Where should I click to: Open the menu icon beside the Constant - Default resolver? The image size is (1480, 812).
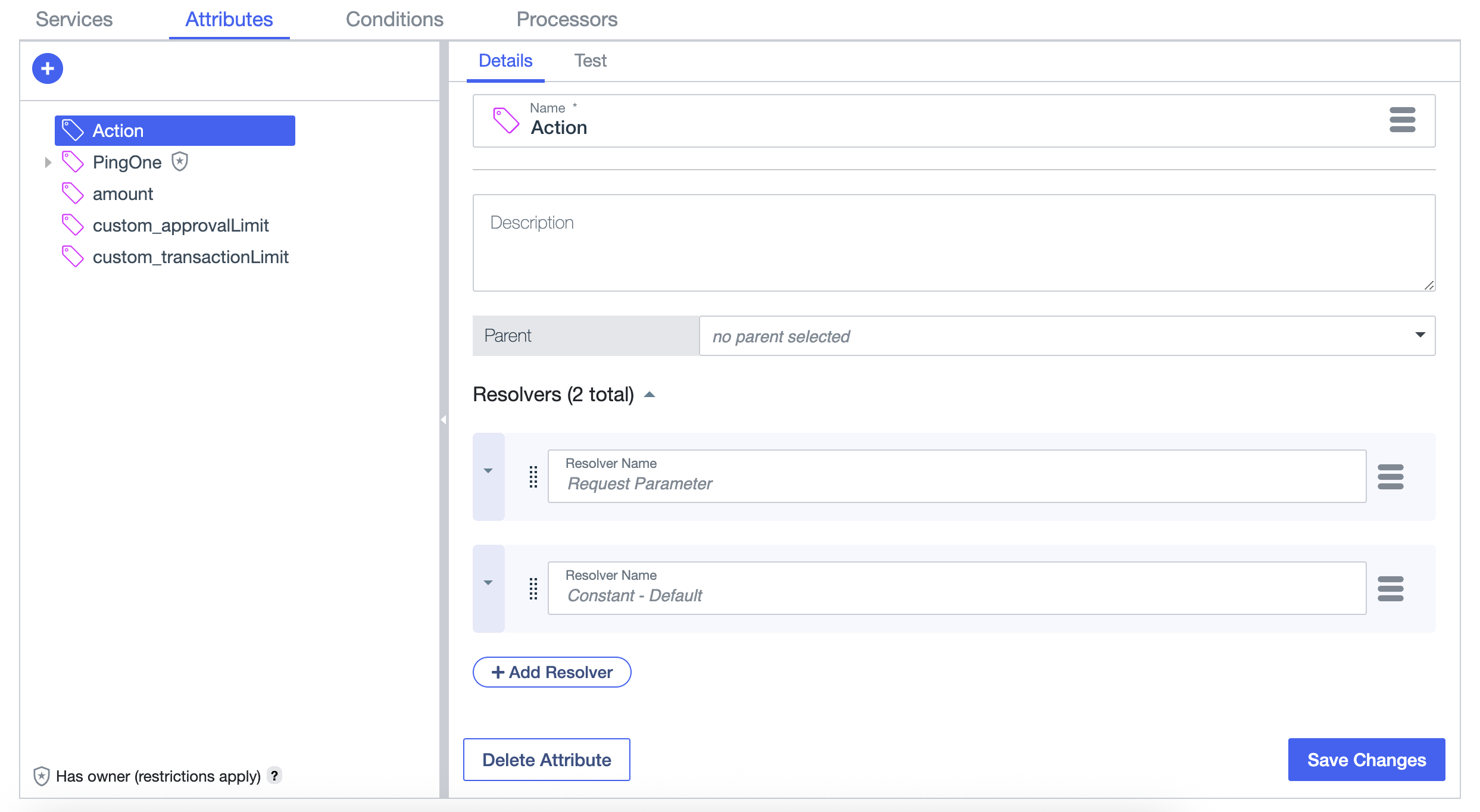coord(1391,588)
